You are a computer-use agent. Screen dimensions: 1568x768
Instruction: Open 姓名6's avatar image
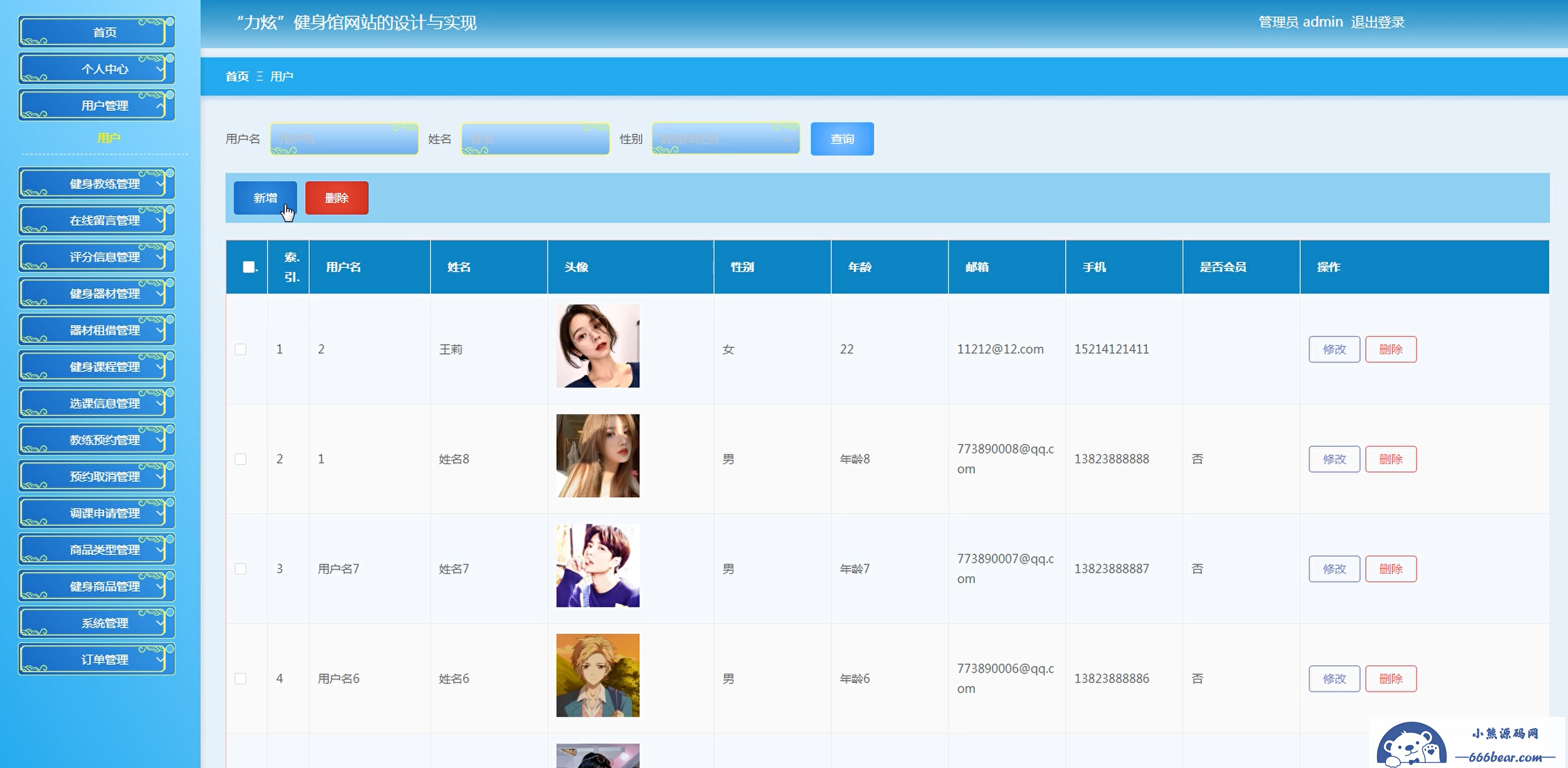[598, 675]
